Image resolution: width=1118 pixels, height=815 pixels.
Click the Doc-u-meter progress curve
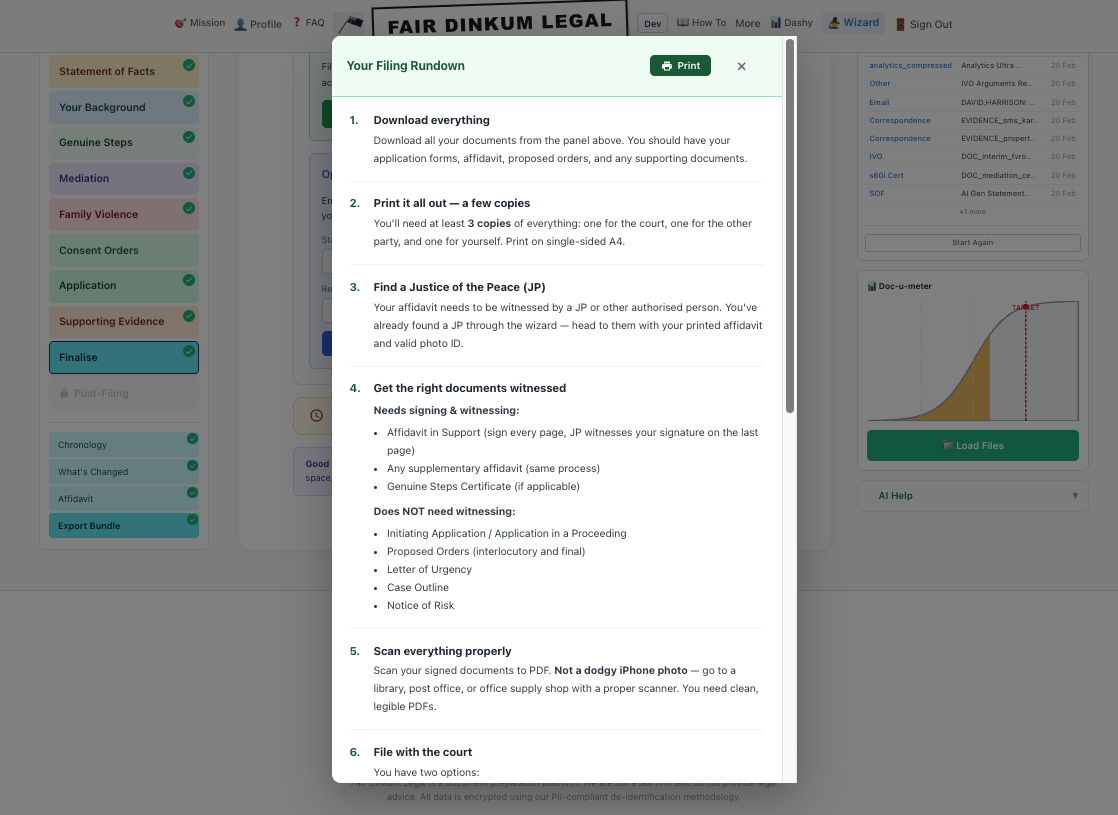[x=973, y=361]
